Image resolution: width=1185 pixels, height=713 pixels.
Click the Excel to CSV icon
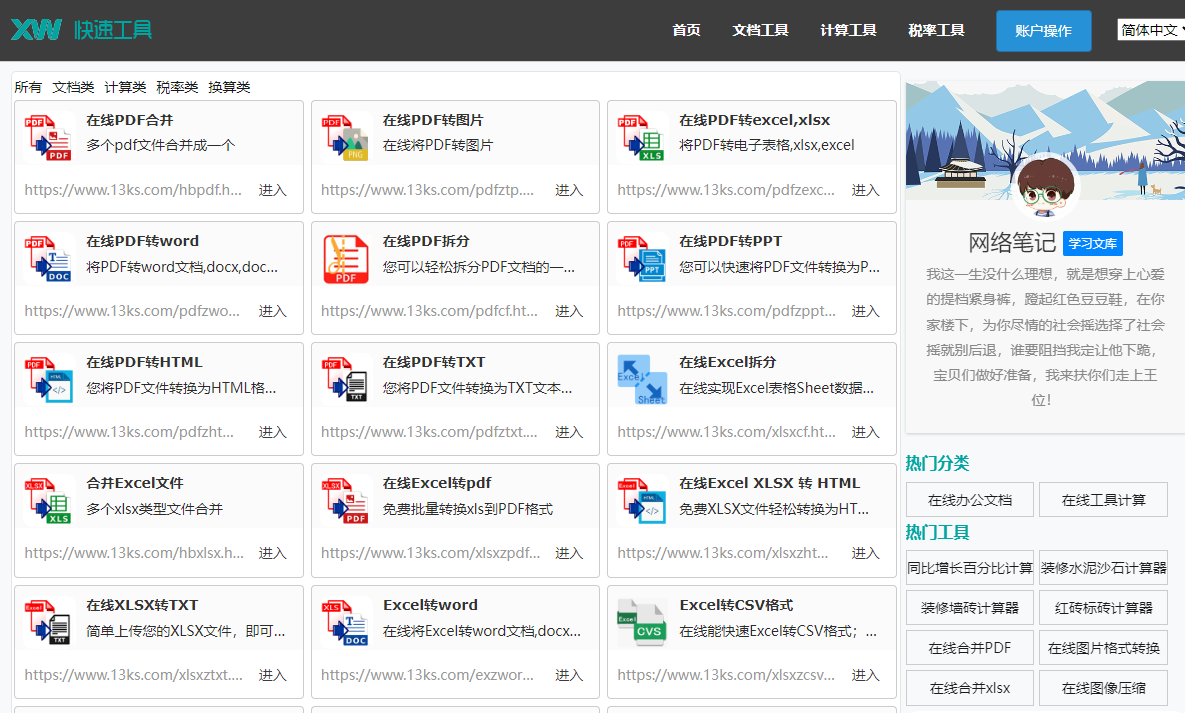point(642,623)
